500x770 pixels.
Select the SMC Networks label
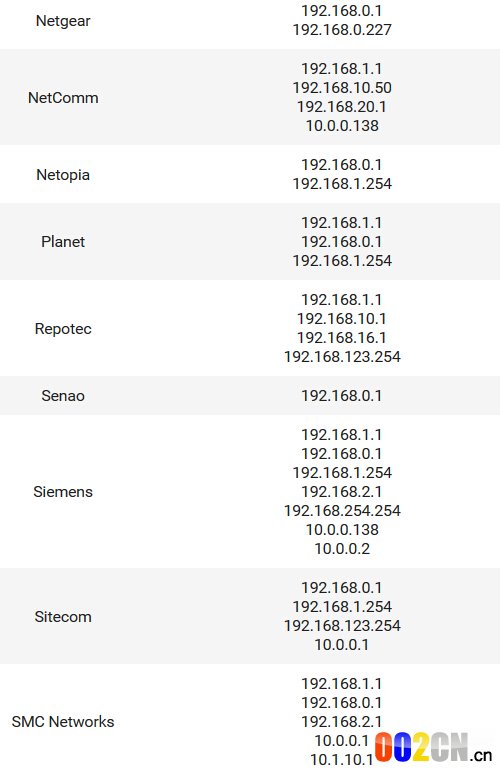(63, 722)
